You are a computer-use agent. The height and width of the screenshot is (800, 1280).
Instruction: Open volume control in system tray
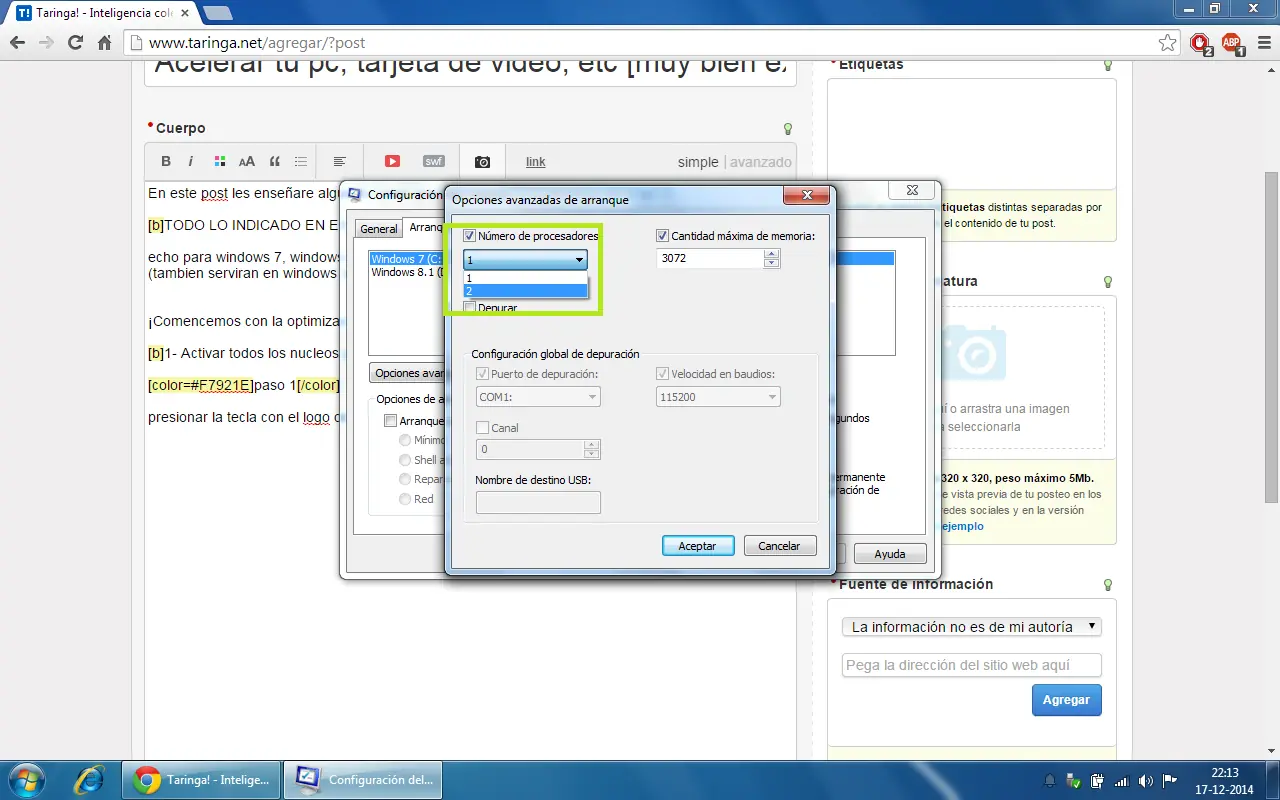(1146, 781)
